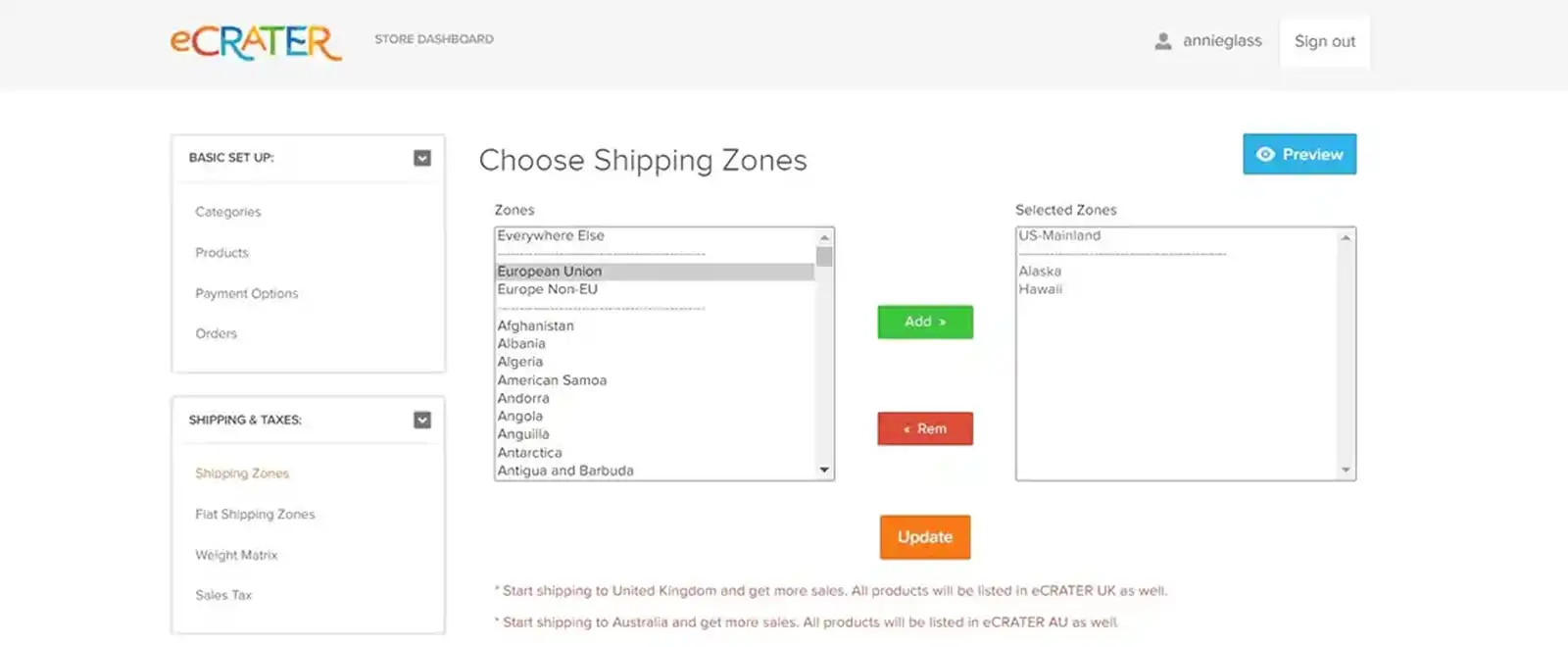
Task: Click Store Dashboard in the header
Action: point(433,39)
